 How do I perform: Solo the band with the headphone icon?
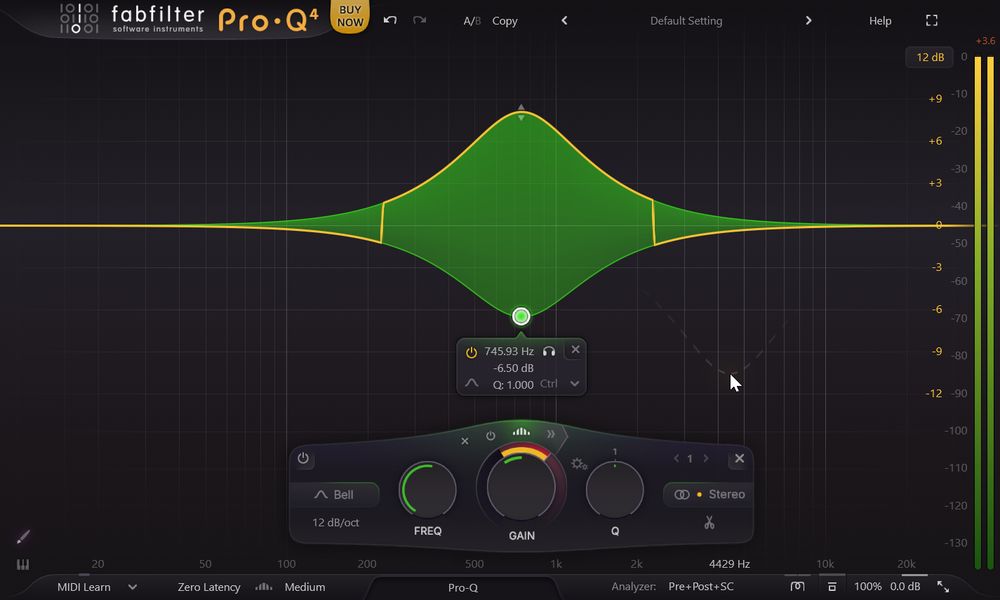pos(548,351)
